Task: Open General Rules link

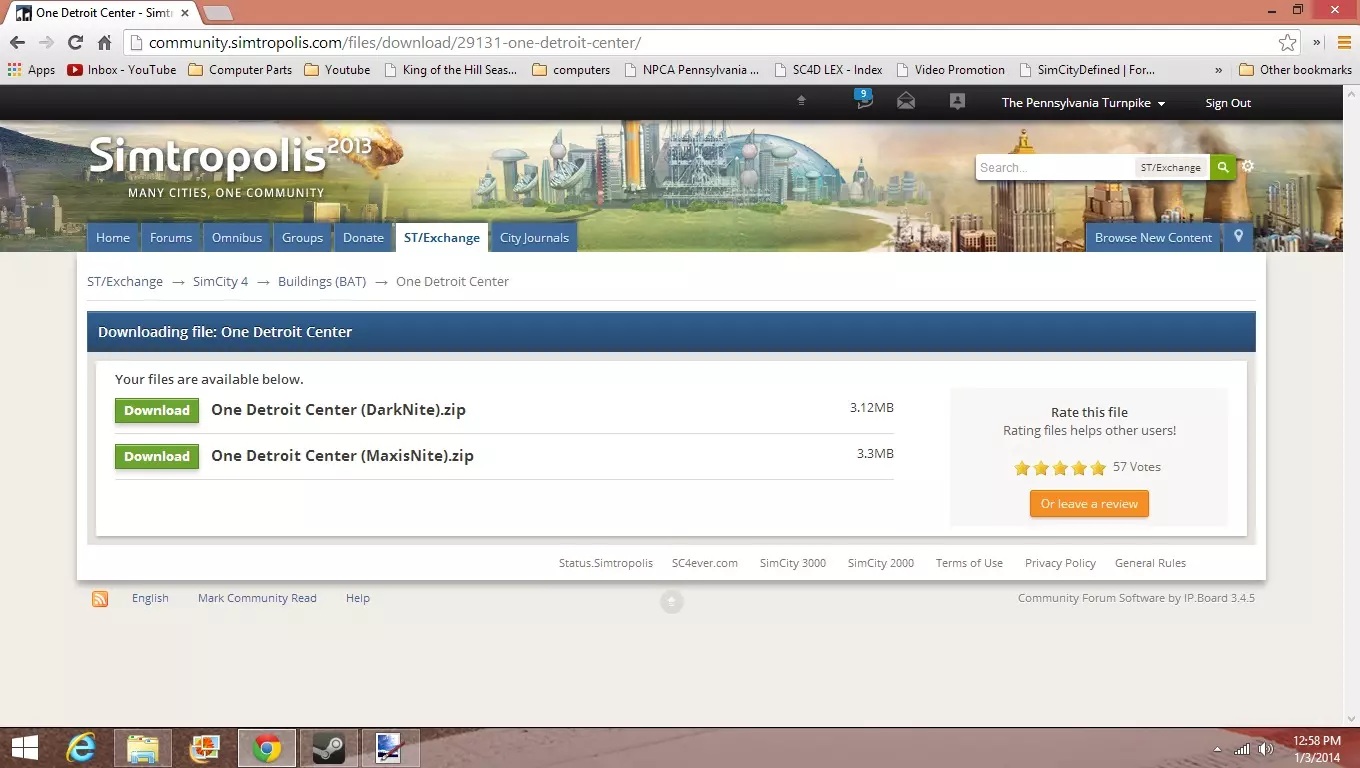Action: tap(1150, 563)
